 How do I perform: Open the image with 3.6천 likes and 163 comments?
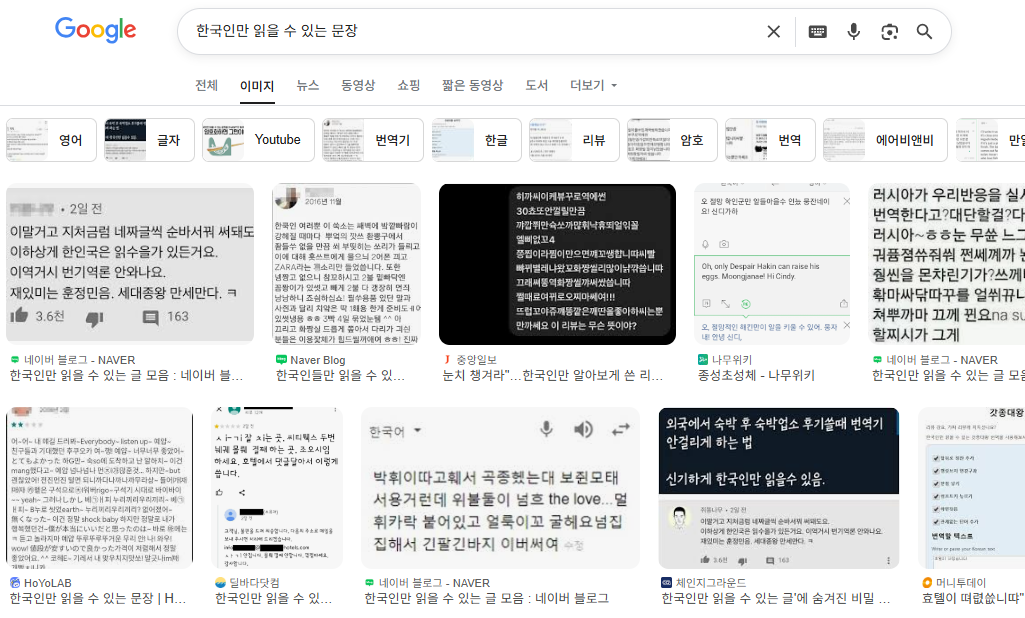pos(130,264)
